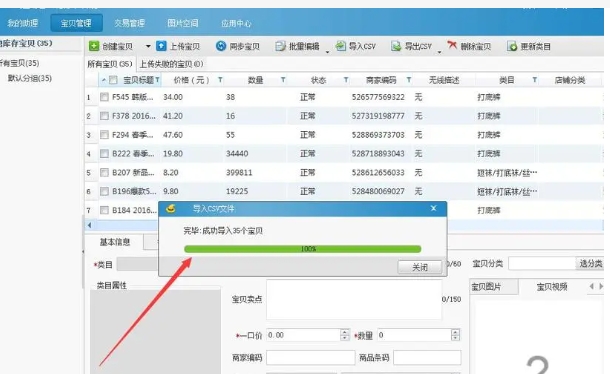Click the 导出CSV export icon
Screen dimensions: 610x374
click(x=396, y=46)
